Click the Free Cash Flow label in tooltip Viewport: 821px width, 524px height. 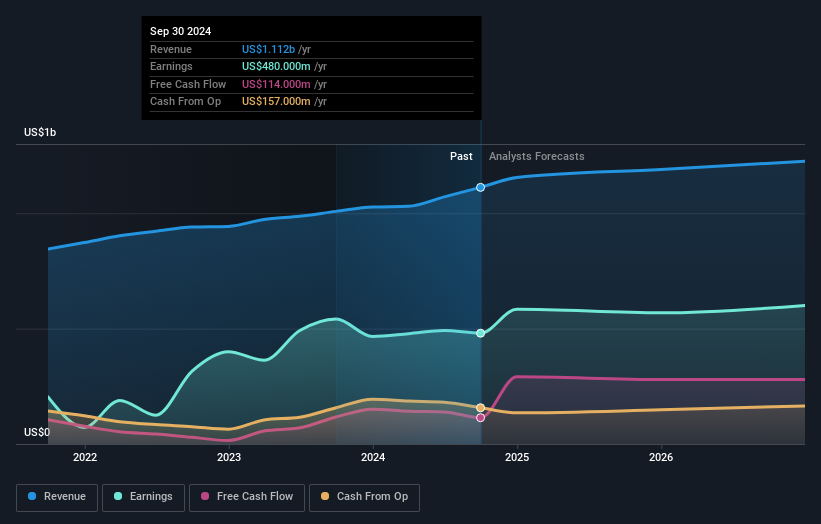click(x=188, y=84)
